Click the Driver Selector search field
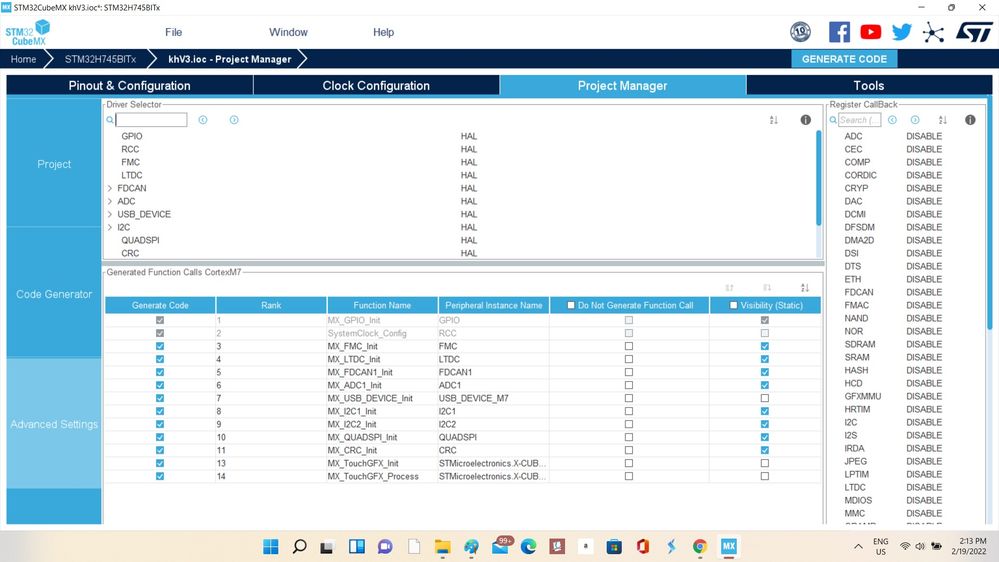This screenshot has width=999, height=562. click(151, 120)
